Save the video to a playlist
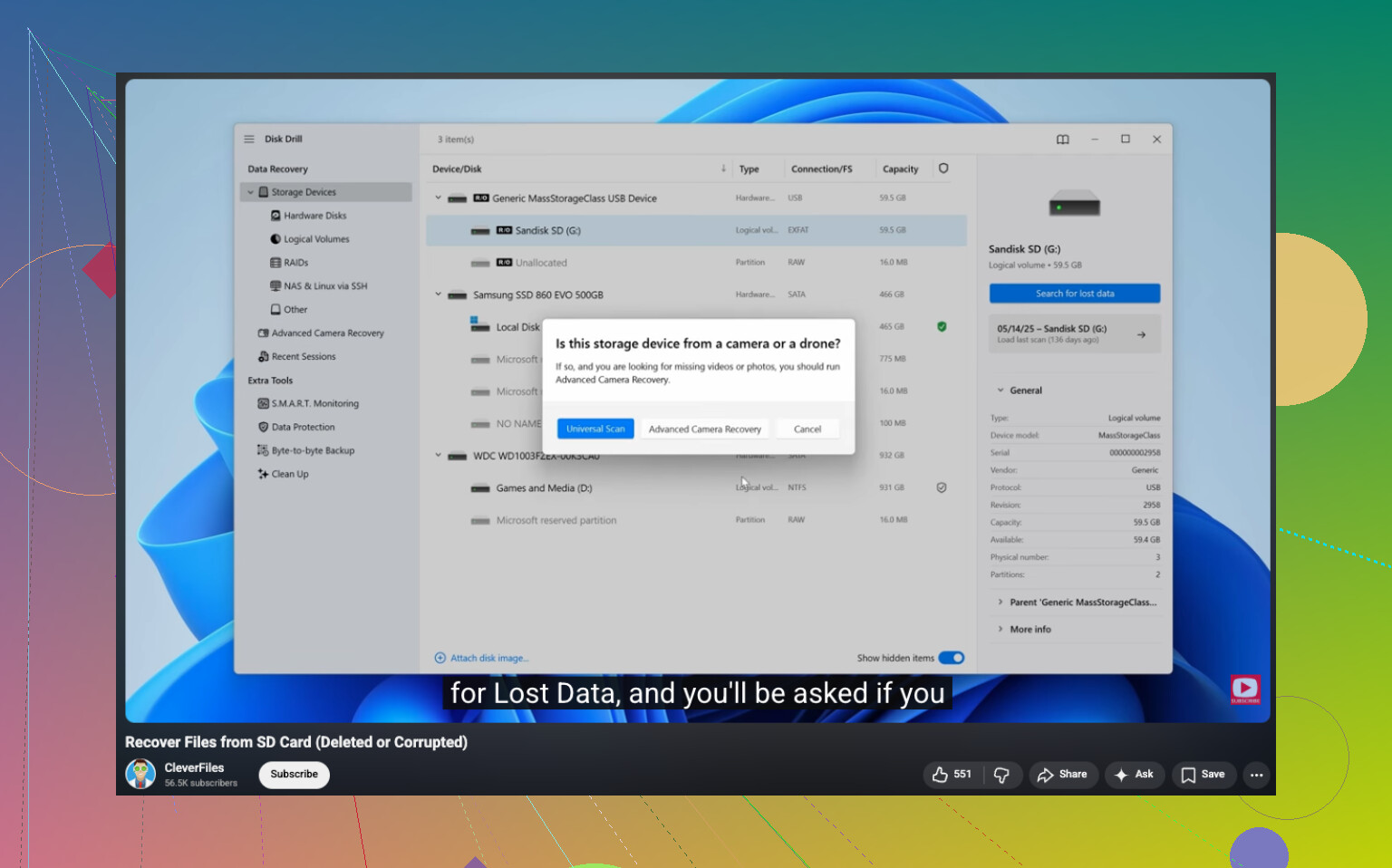This screenshot has width=1392, height=868. [x=1203, y=775]
